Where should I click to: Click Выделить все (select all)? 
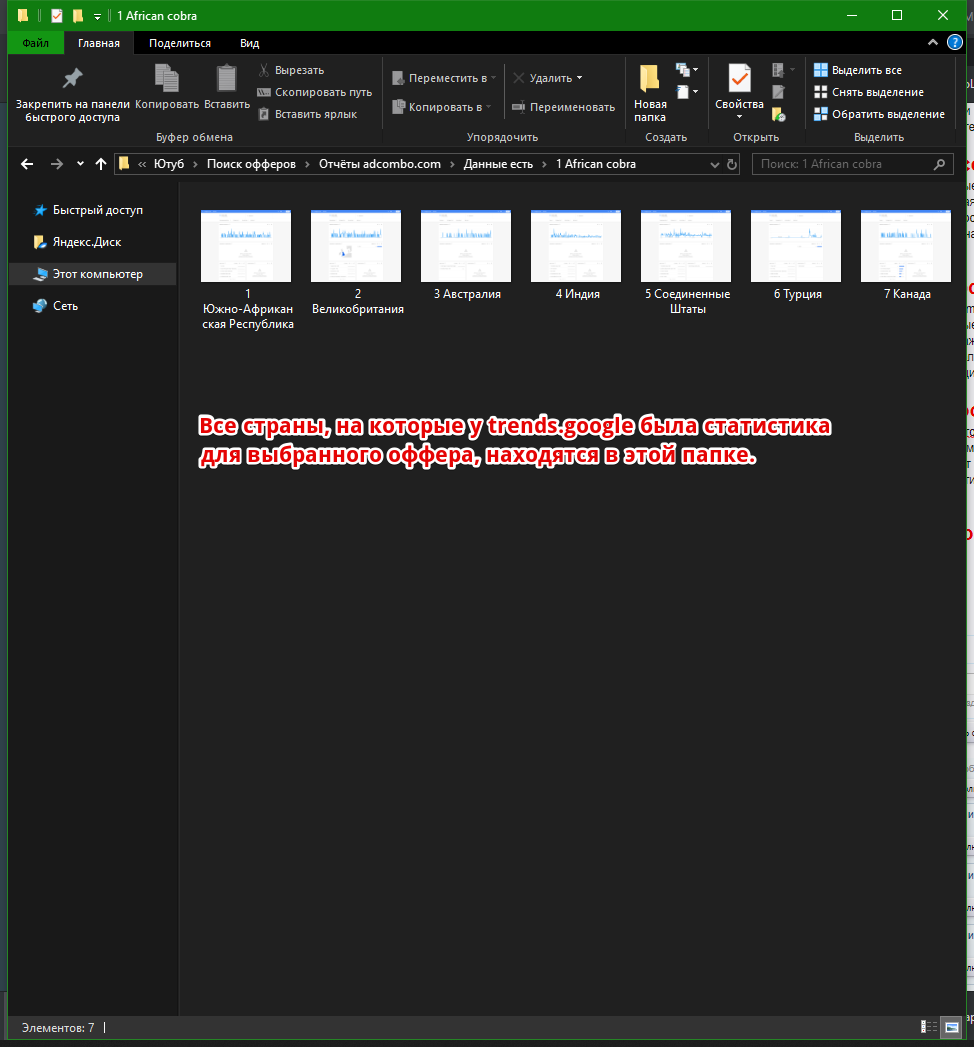coord(858,70)
